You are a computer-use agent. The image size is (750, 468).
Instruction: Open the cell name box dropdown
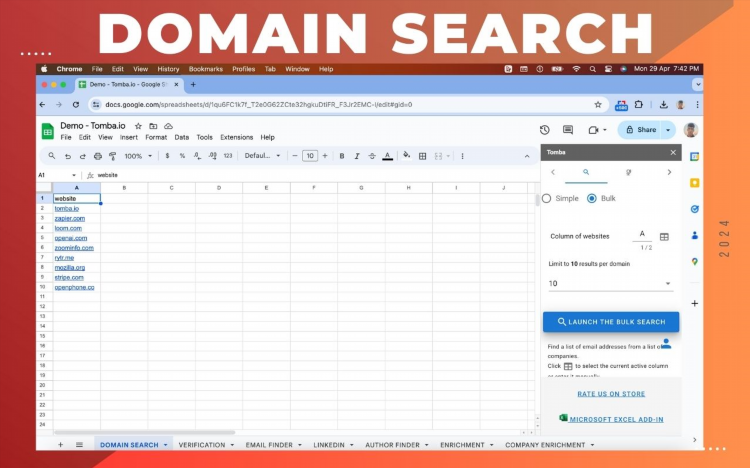click(x=74, y=175)
